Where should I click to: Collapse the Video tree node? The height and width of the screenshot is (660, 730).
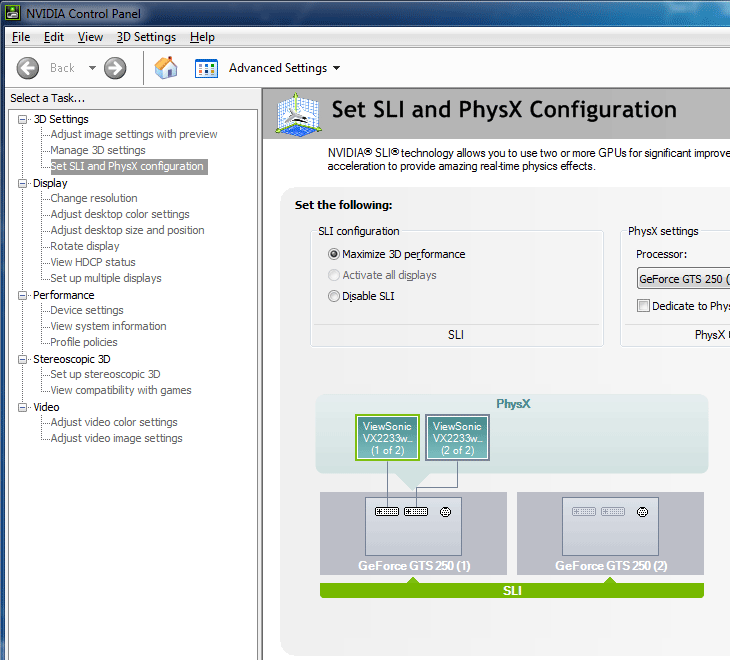pyautogui.click(x=22, y=407)
